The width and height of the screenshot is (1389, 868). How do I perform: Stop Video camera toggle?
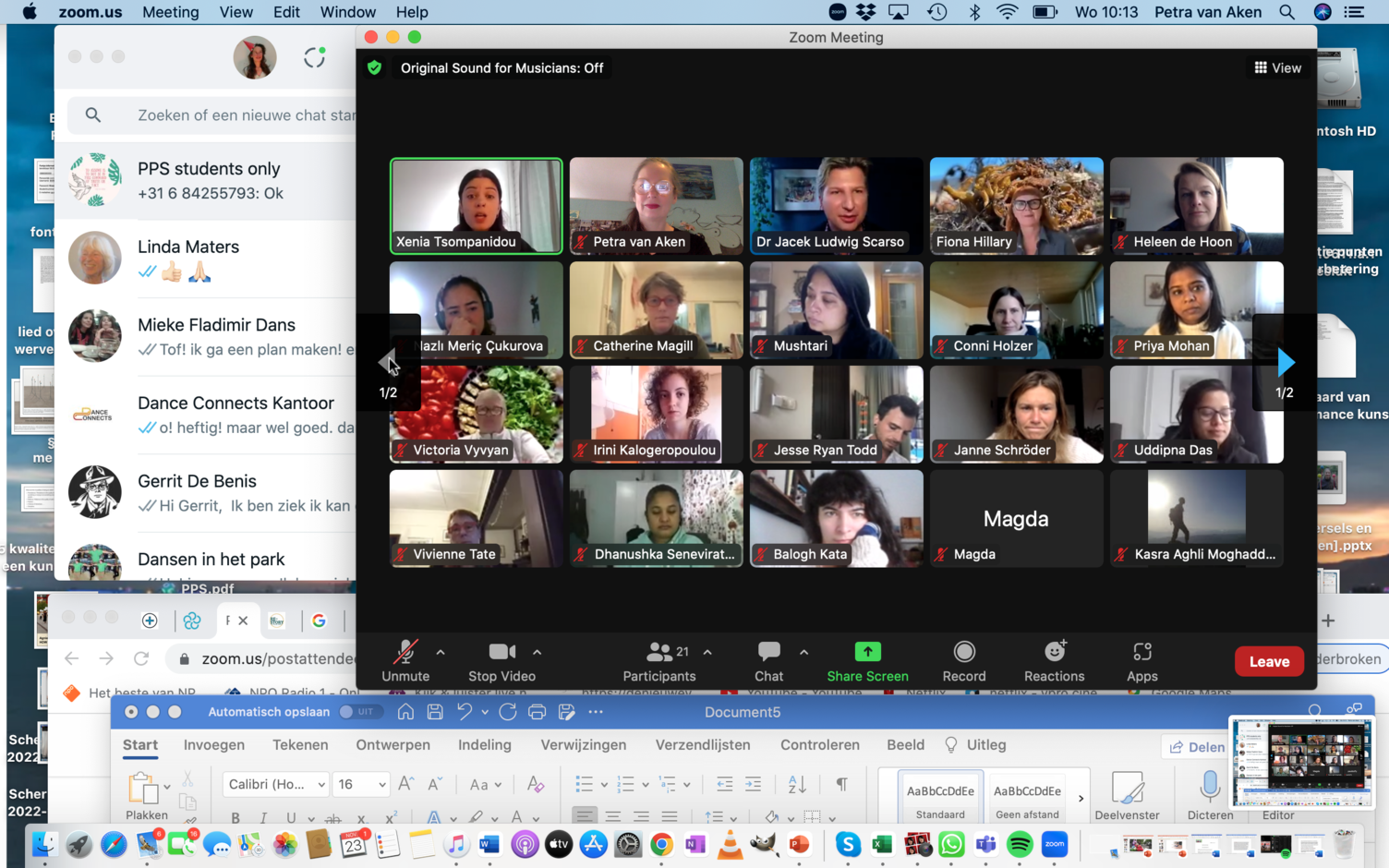point(501,661)
